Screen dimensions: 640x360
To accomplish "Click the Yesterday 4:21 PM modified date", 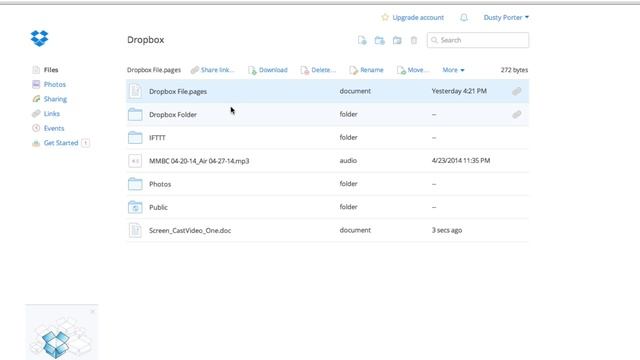I will [459, 91].
